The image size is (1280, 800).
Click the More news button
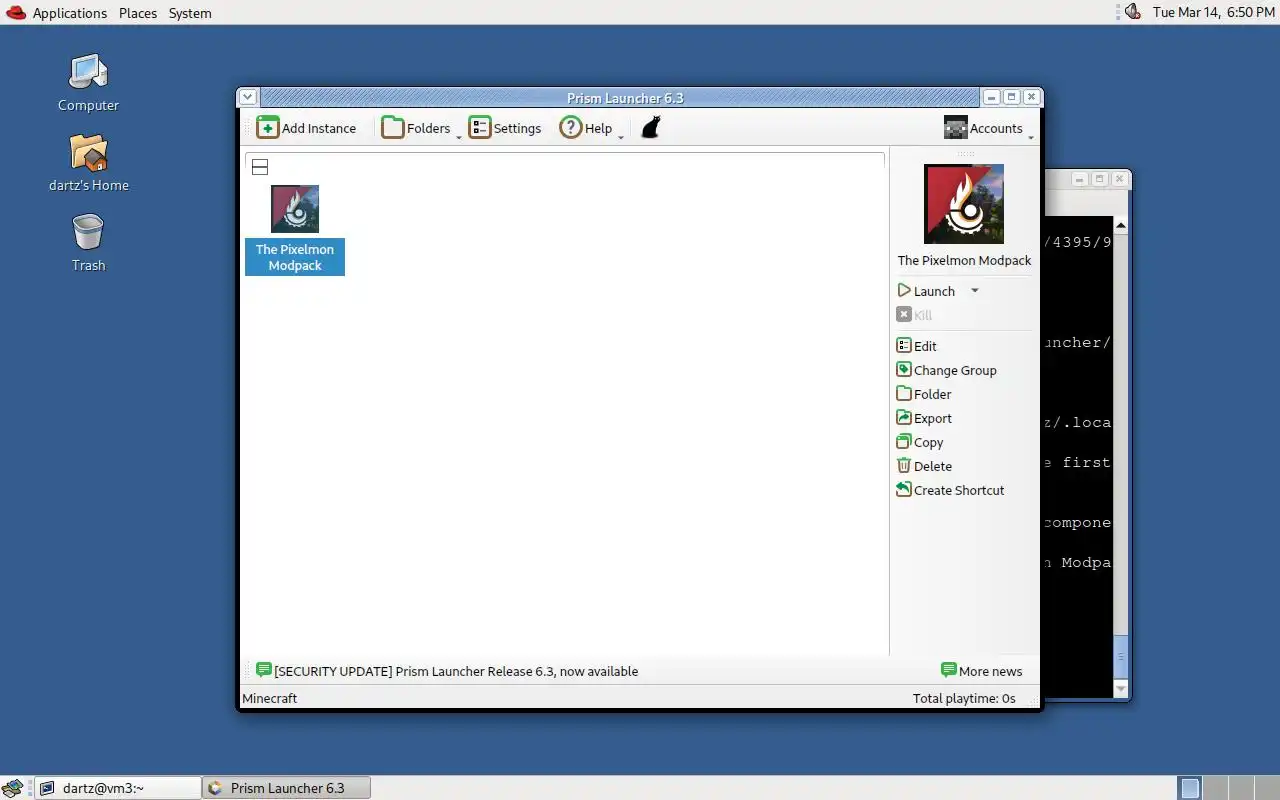click(982, 671)
